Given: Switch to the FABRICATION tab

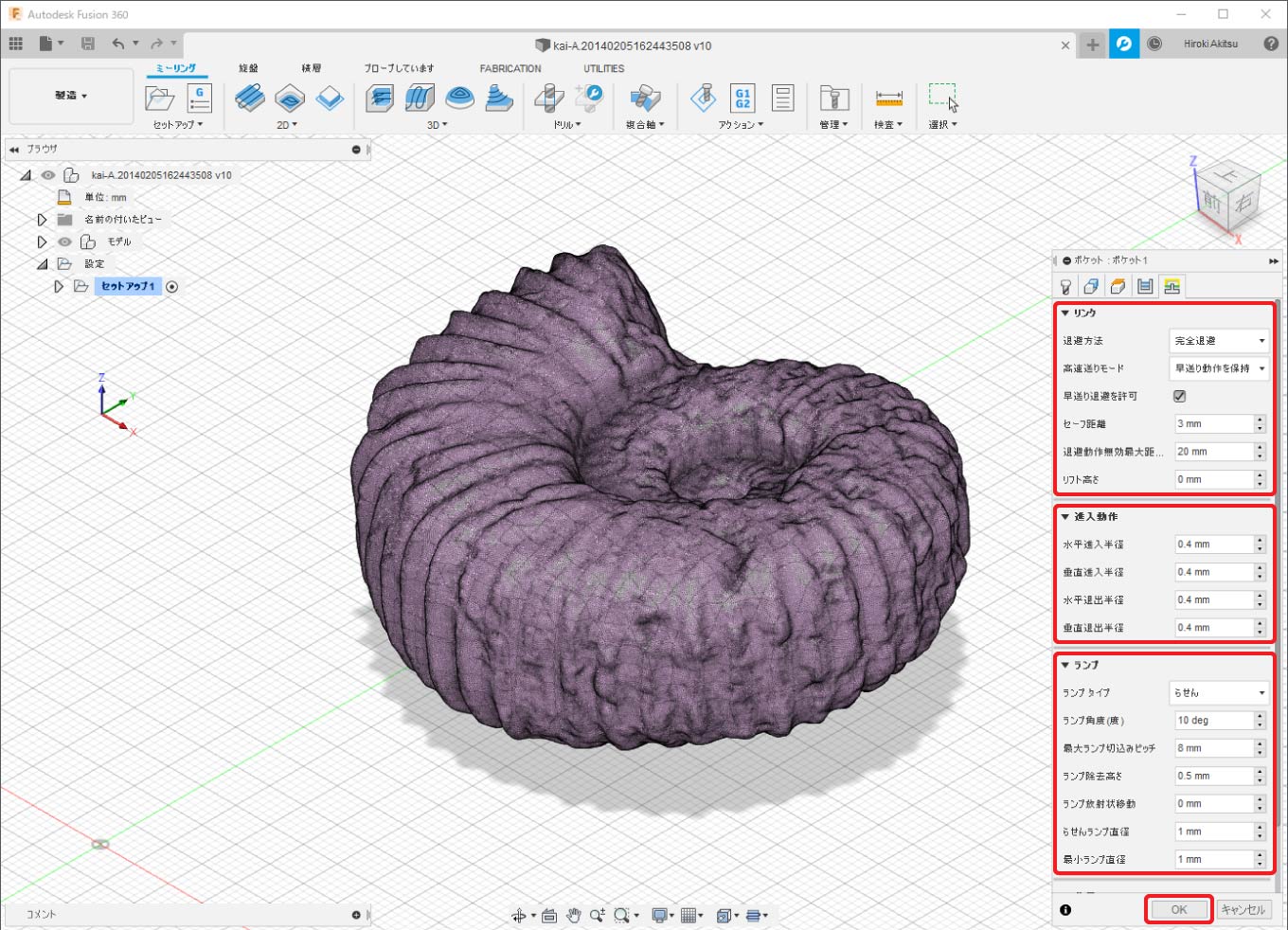Looking at the screenshot, I should (x=510, y=68).
